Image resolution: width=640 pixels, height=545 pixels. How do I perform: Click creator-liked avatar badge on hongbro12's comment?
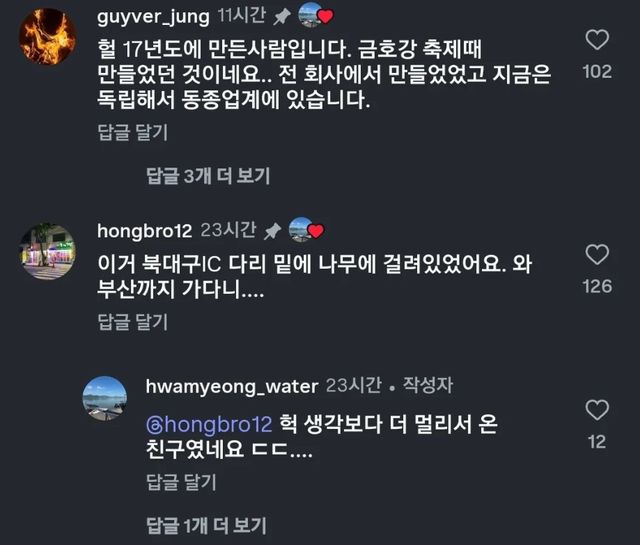click(304, 231)
